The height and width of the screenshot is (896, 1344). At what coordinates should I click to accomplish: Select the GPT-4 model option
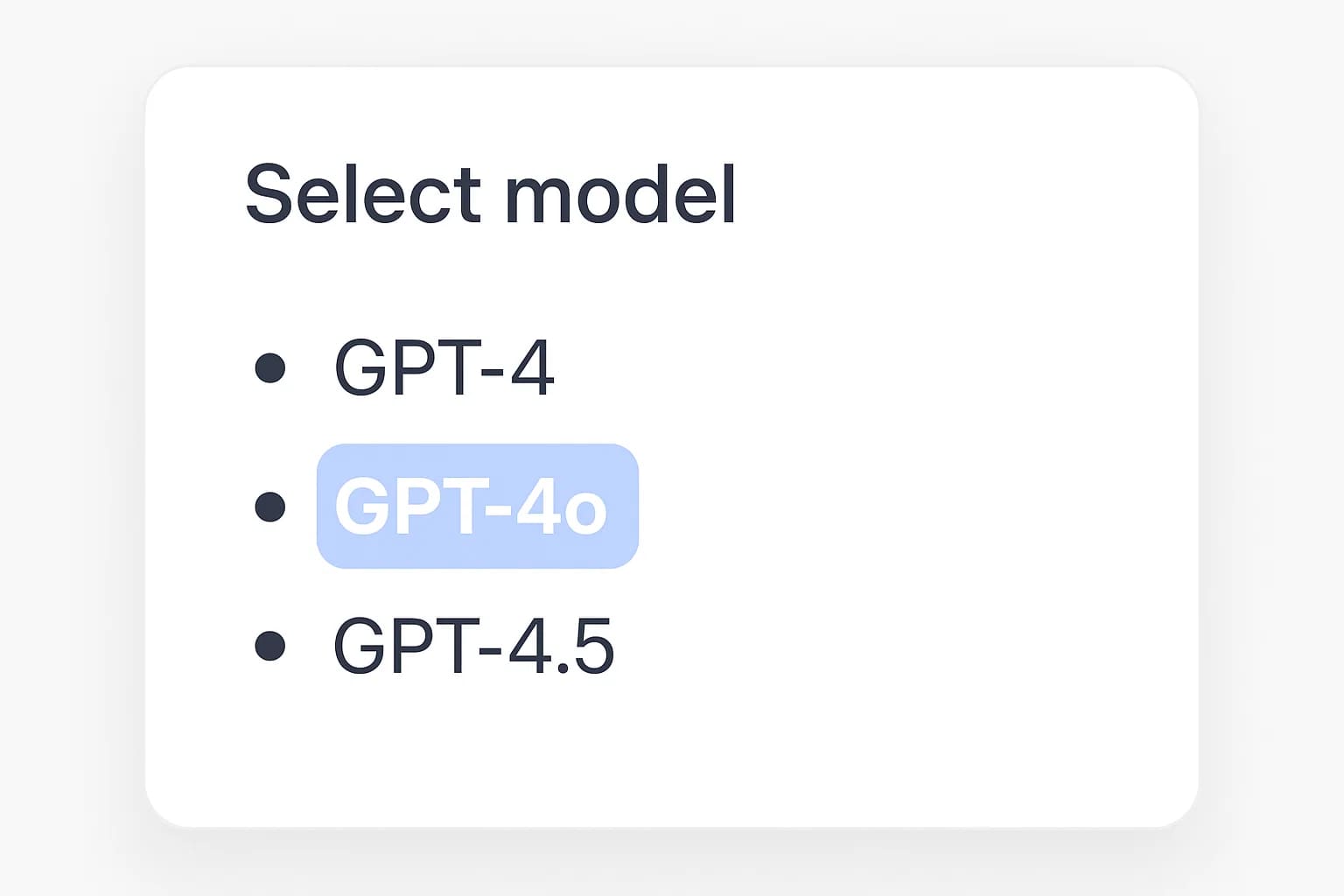[444, 367]
